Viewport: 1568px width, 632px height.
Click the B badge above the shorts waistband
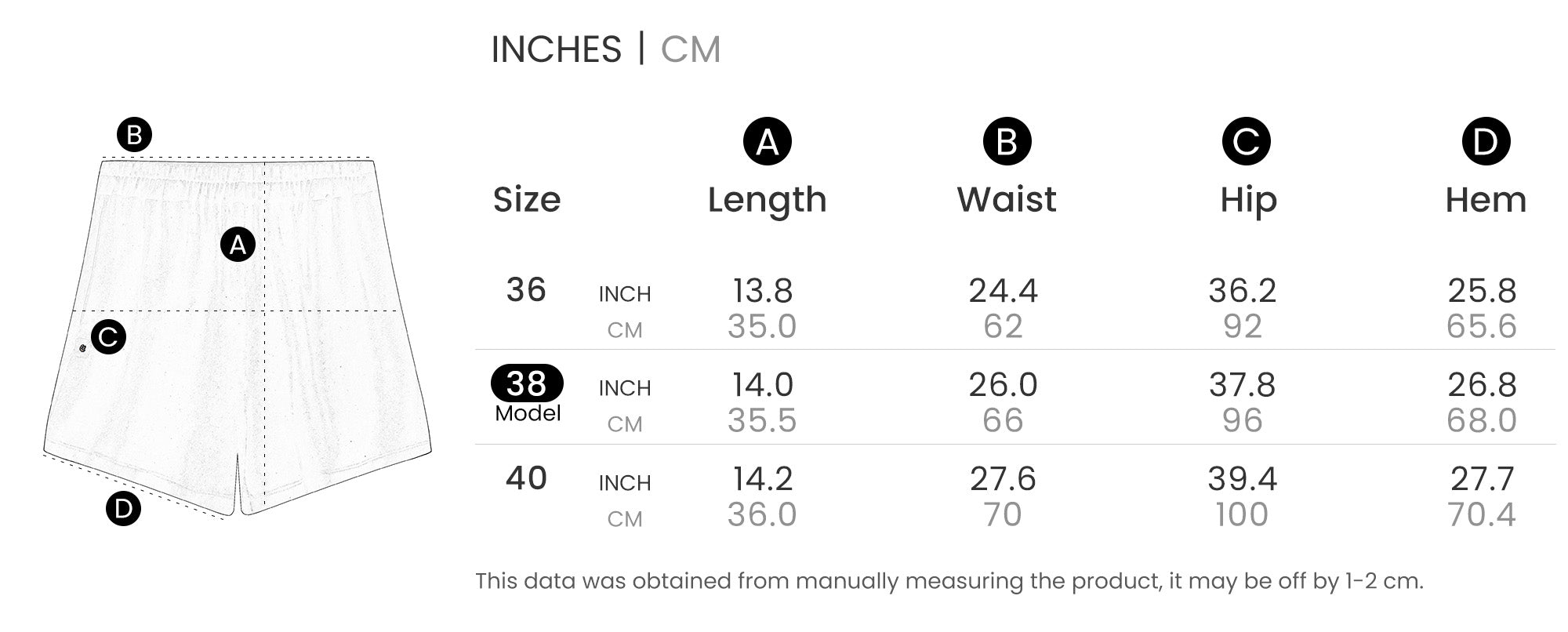134,135
